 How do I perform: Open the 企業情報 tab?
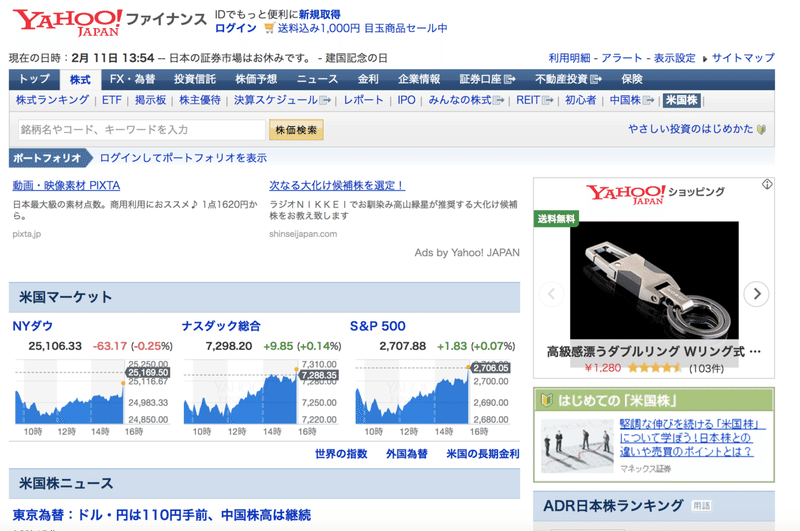(x=419, y=79)
